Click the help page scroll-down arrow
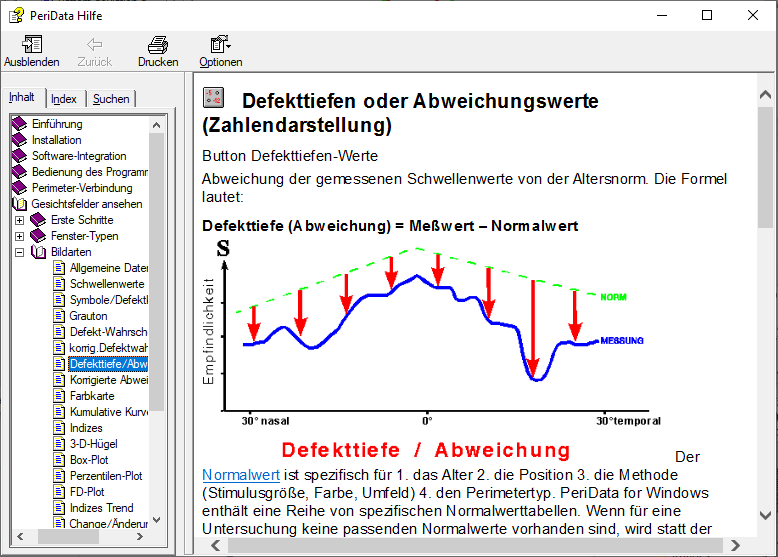 pyautogui.click(x=765, y=516)
